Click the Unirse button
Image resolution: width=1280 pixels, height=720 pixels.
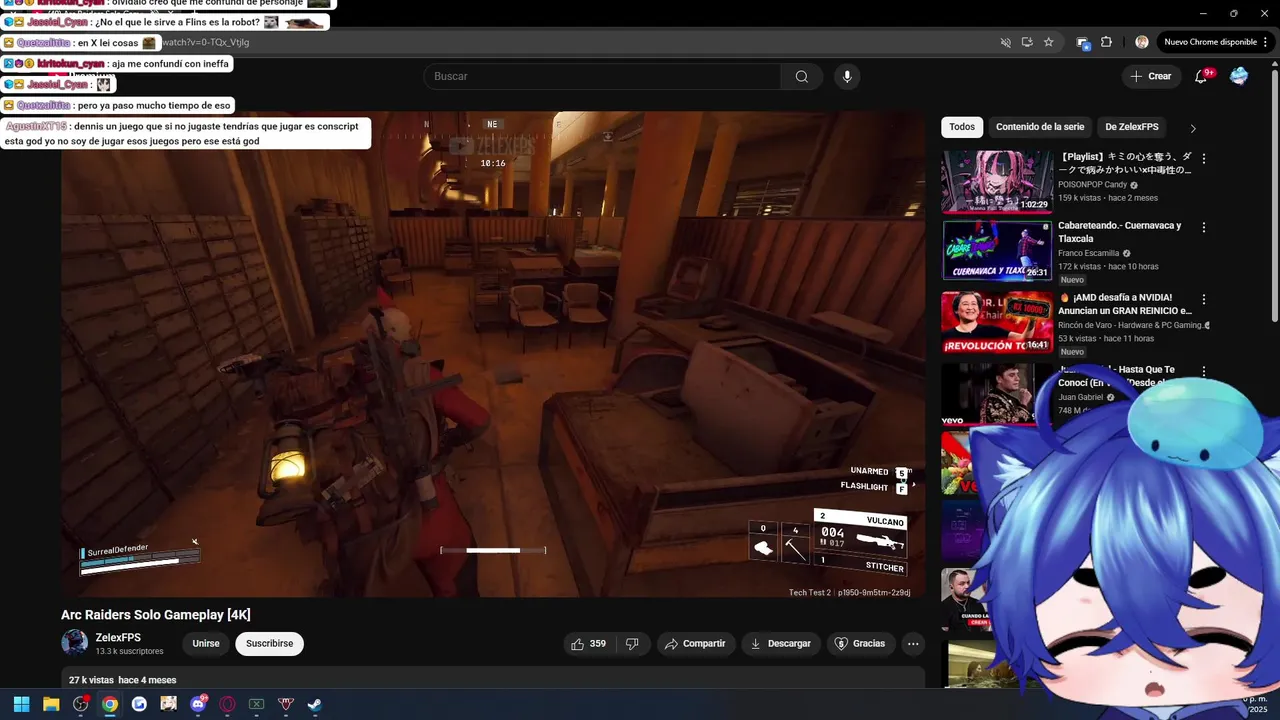pos(206,644)
